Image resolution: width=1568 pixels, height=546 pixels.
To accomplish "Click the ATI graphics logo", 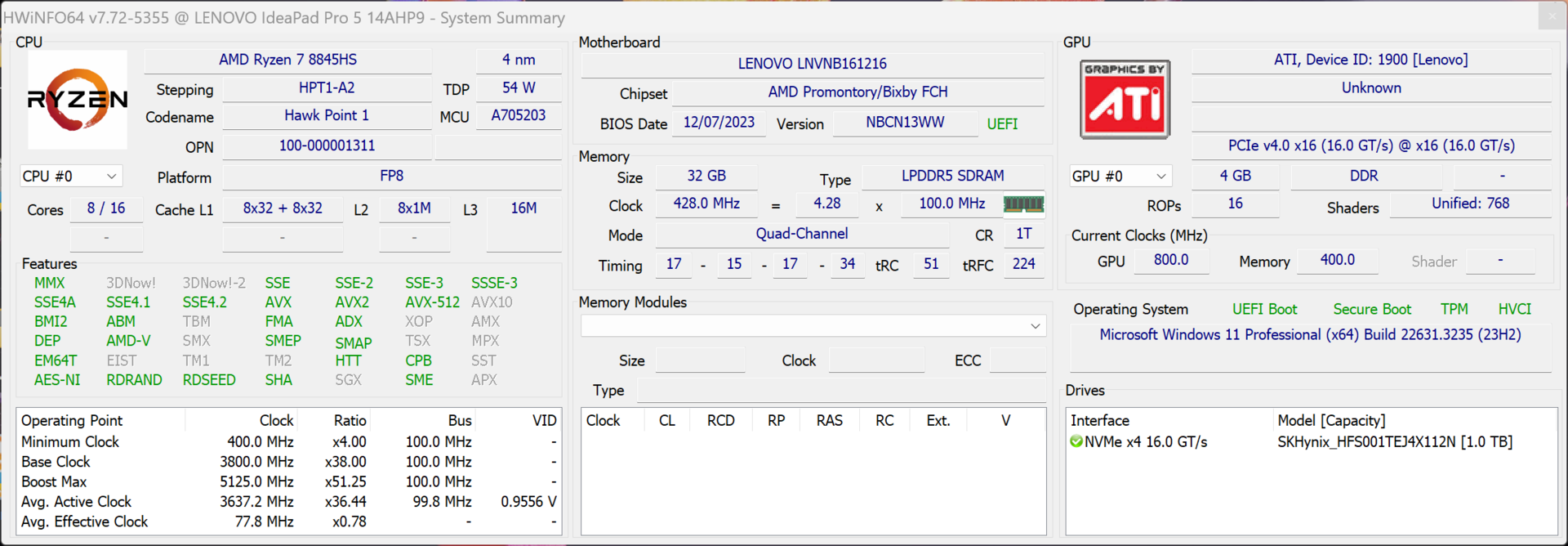I will pos(1125,100).
